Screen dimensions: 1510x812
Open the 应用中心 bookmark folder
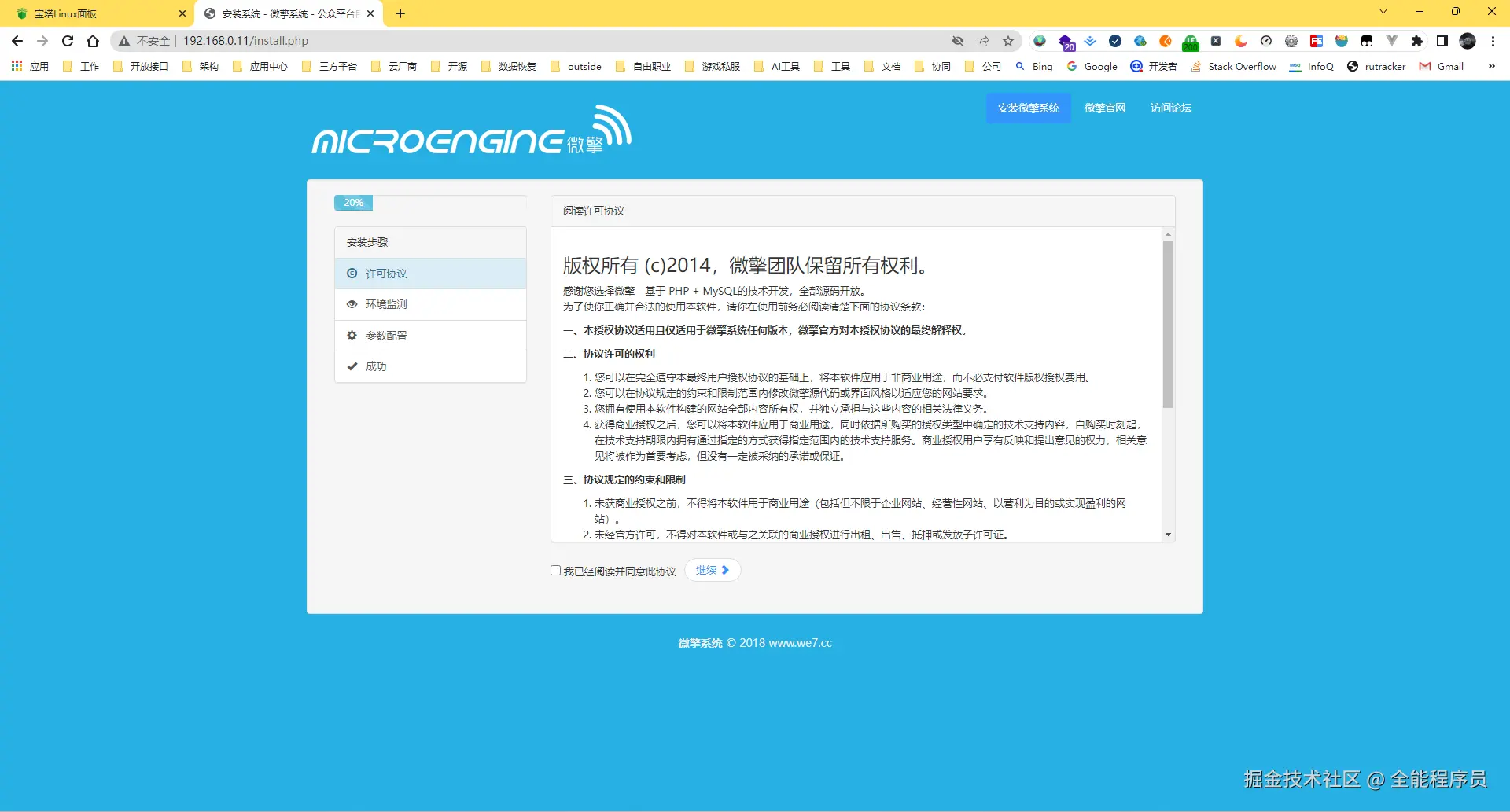click(x=260, y=66)
